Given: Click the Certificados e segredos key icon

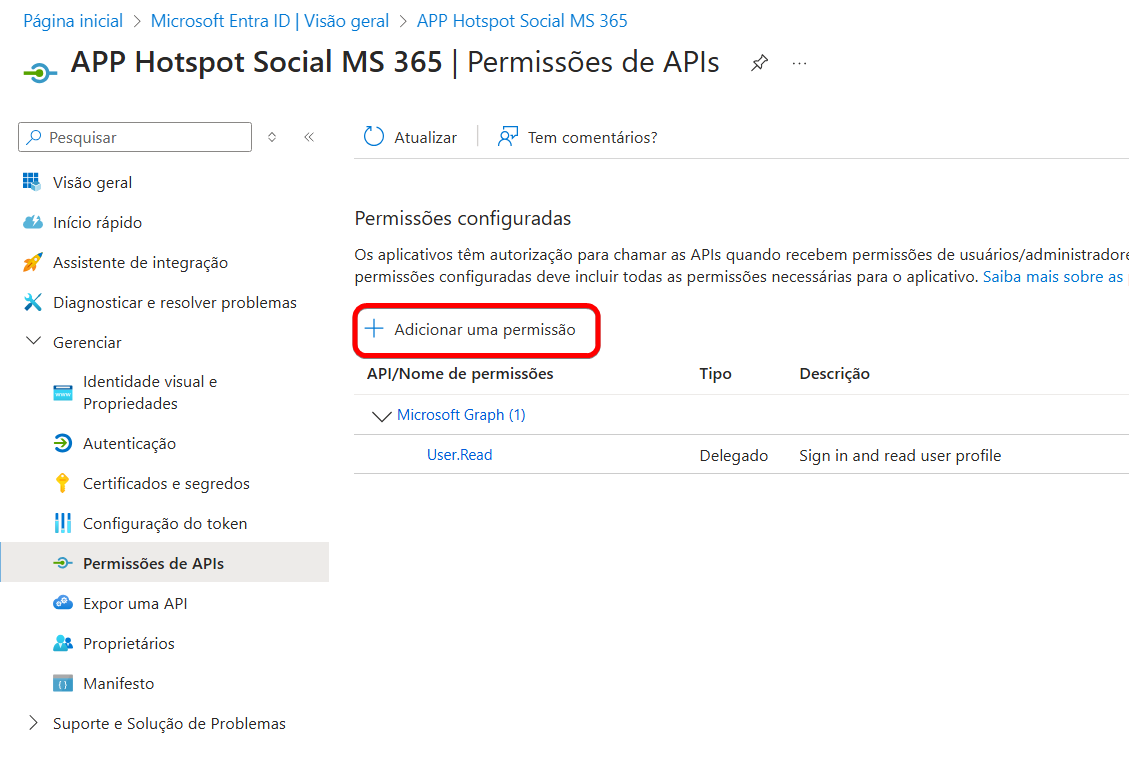Looking at the screenshot, I should point(63,483).
